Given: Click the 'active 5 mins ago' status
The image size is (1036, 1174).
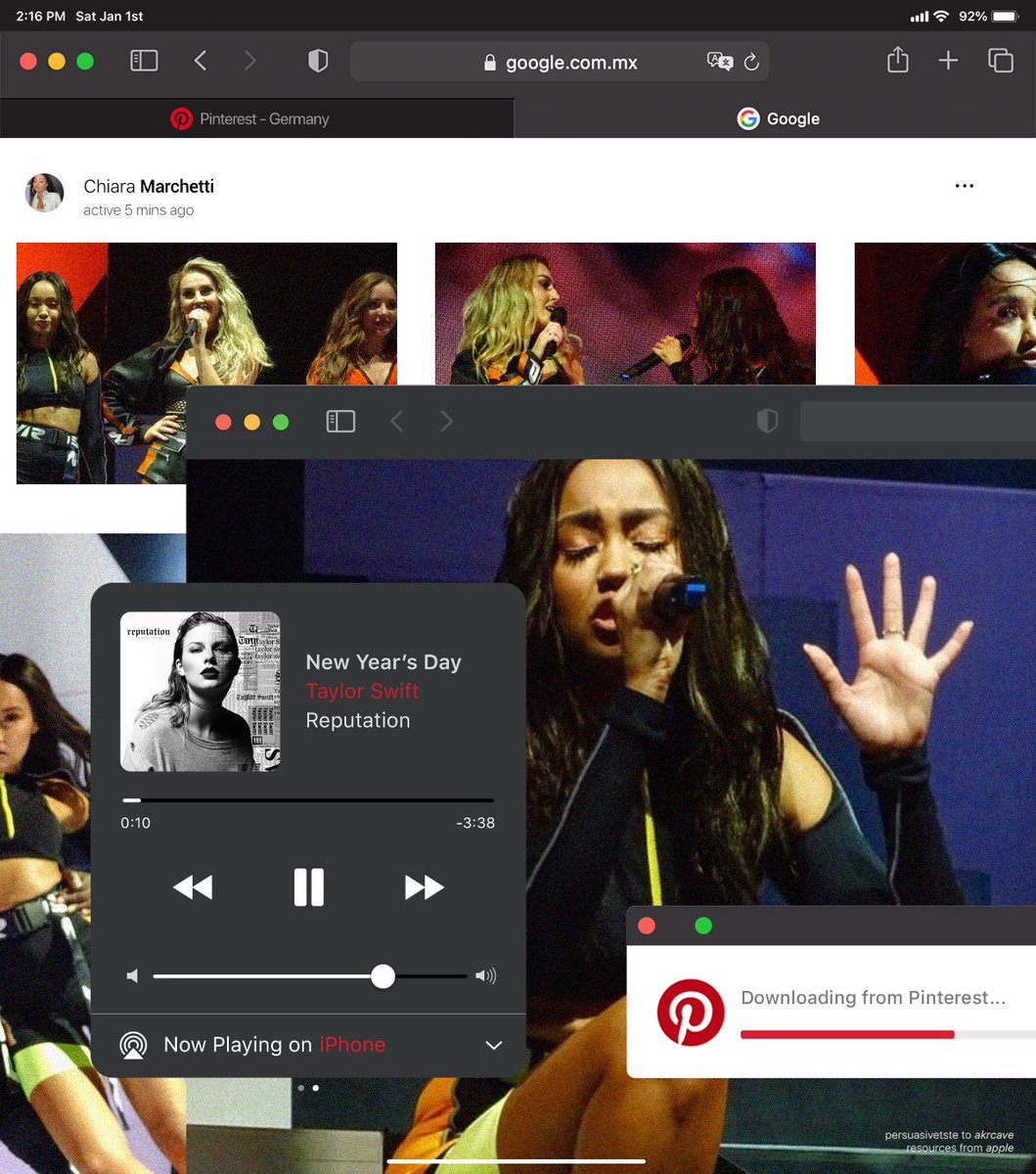Looking at the screenshot, I should pyautogui.click(x=138, y=210).
